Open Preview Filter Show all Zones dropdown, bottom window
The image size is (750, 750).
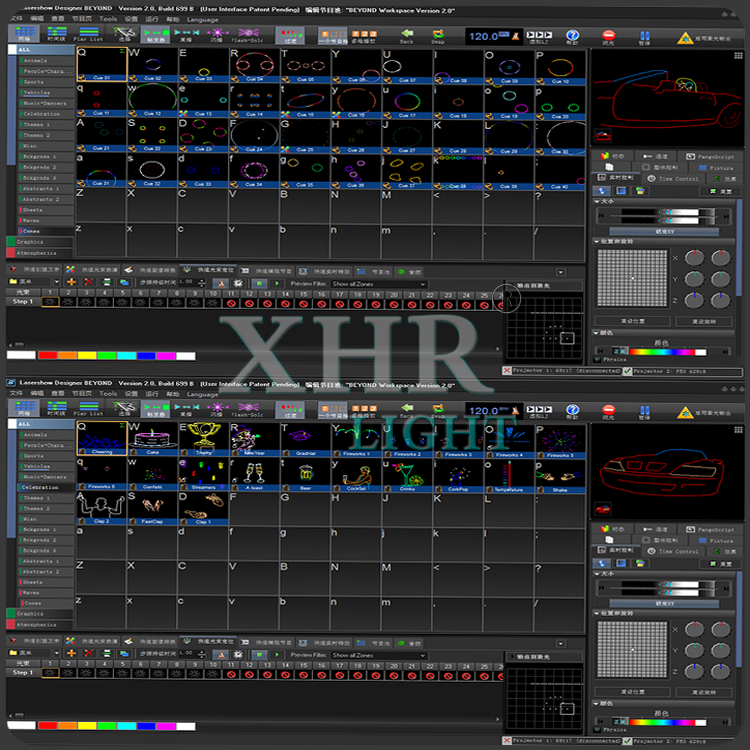tap(378, 655)
